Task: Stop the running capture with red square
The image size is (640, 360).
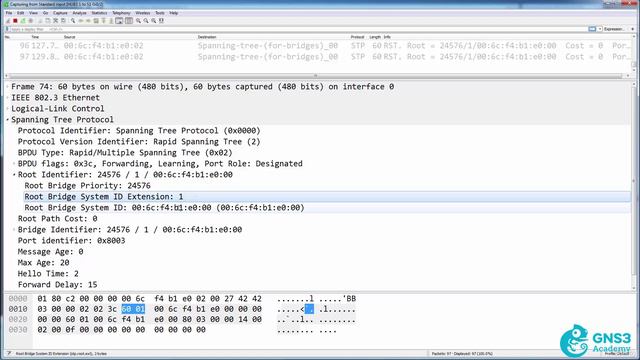Action: pyautogui.click(x=15, y=20)
